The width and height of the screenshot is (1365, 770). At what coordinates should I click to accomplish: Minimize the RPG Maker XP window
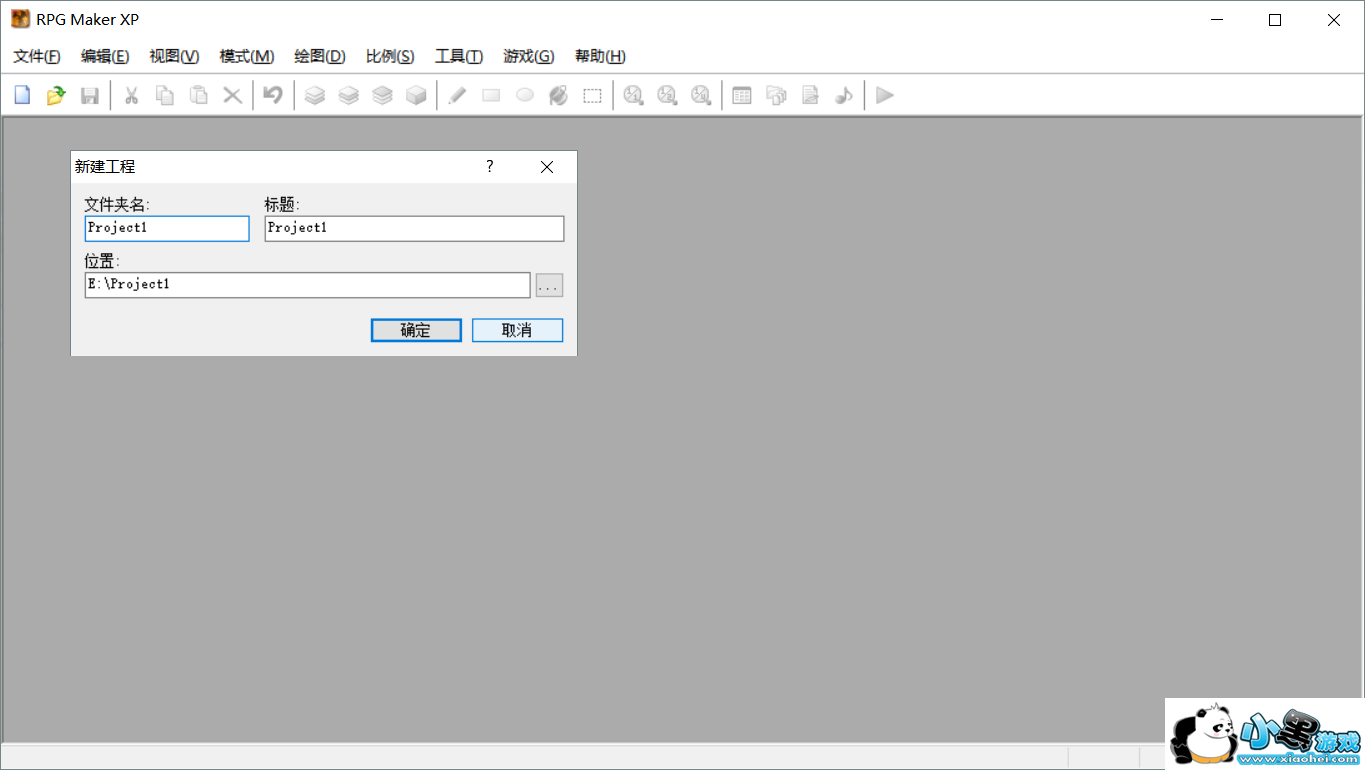coord(1216,19)
